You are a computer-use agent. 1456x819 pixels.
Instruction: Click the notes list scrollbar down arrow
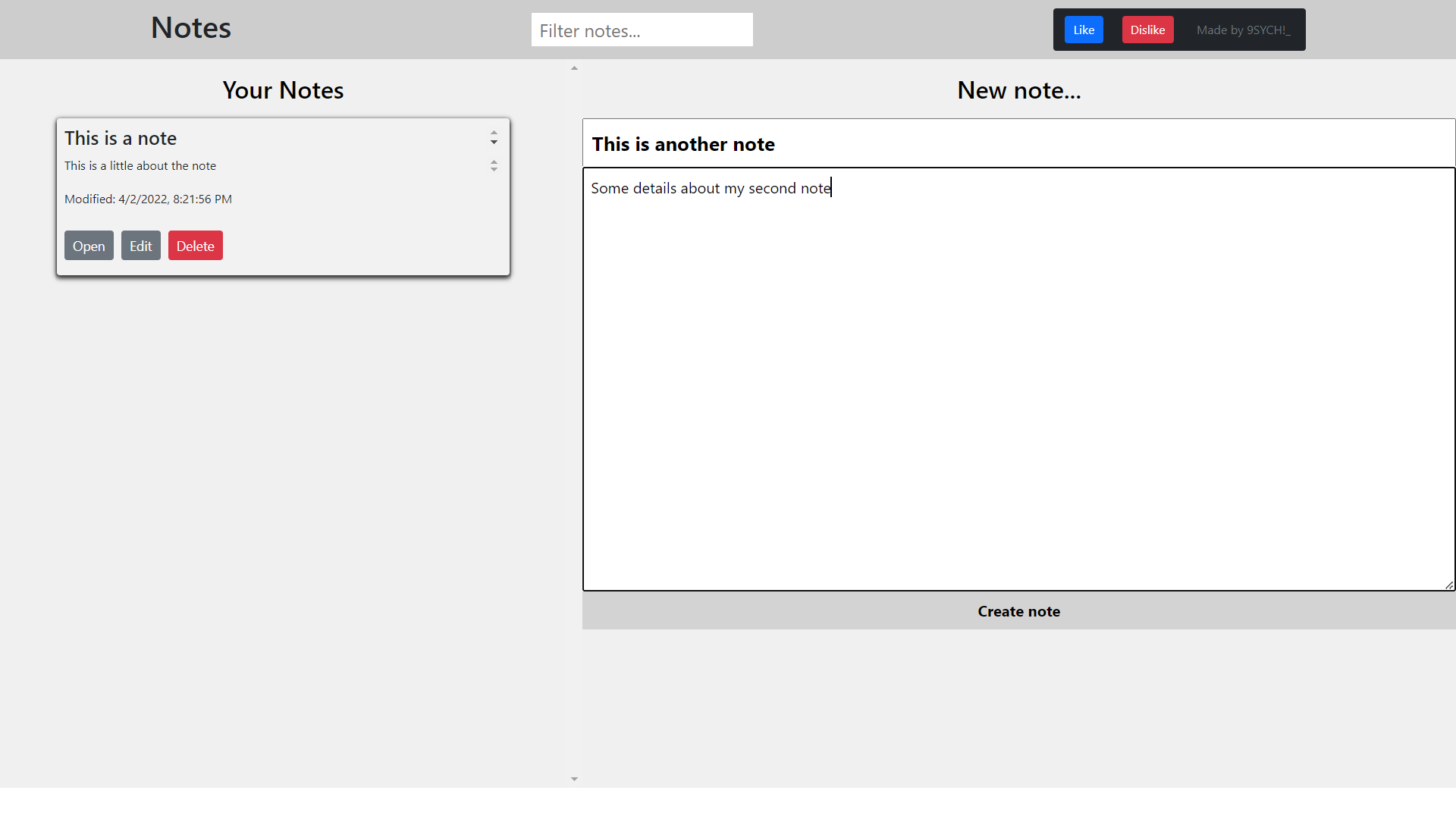pos(574,779)
